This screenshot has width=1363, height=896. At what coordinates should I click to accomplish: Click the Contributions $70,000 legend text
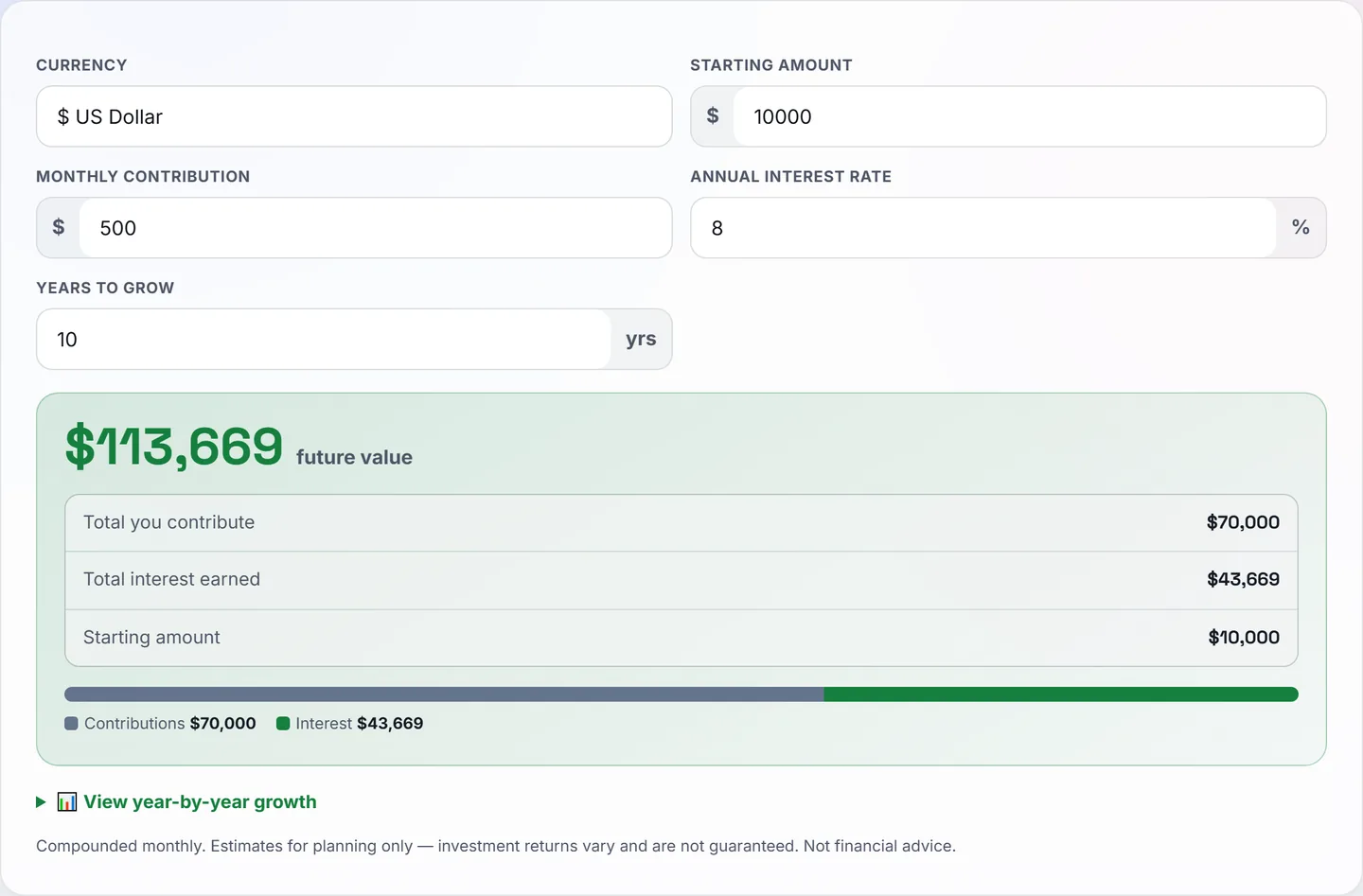pyautogui.click(x=170, y=724)
